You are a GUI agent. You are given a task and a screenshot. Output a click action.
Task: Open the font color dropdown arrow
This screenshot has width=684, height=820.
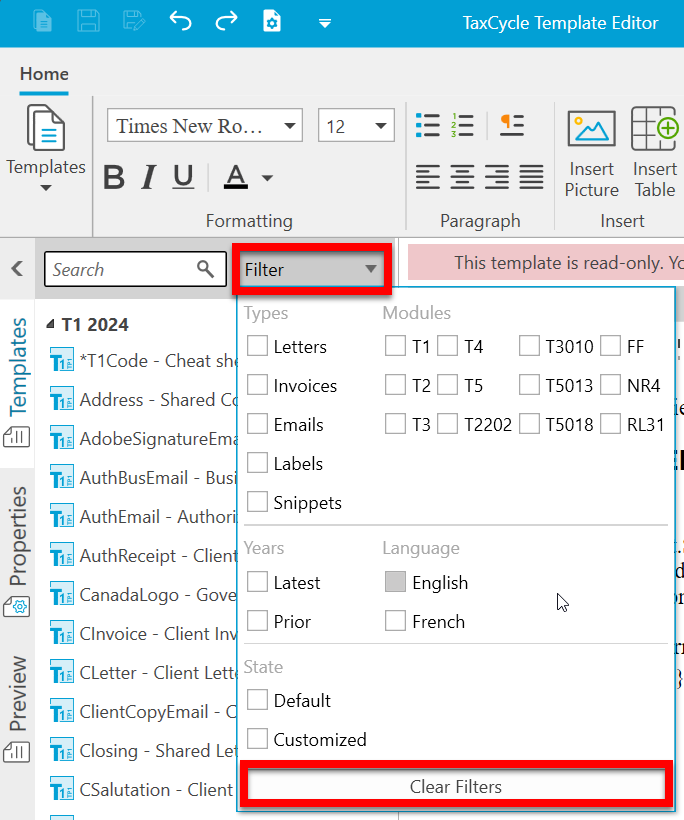[x=267, y=178]
